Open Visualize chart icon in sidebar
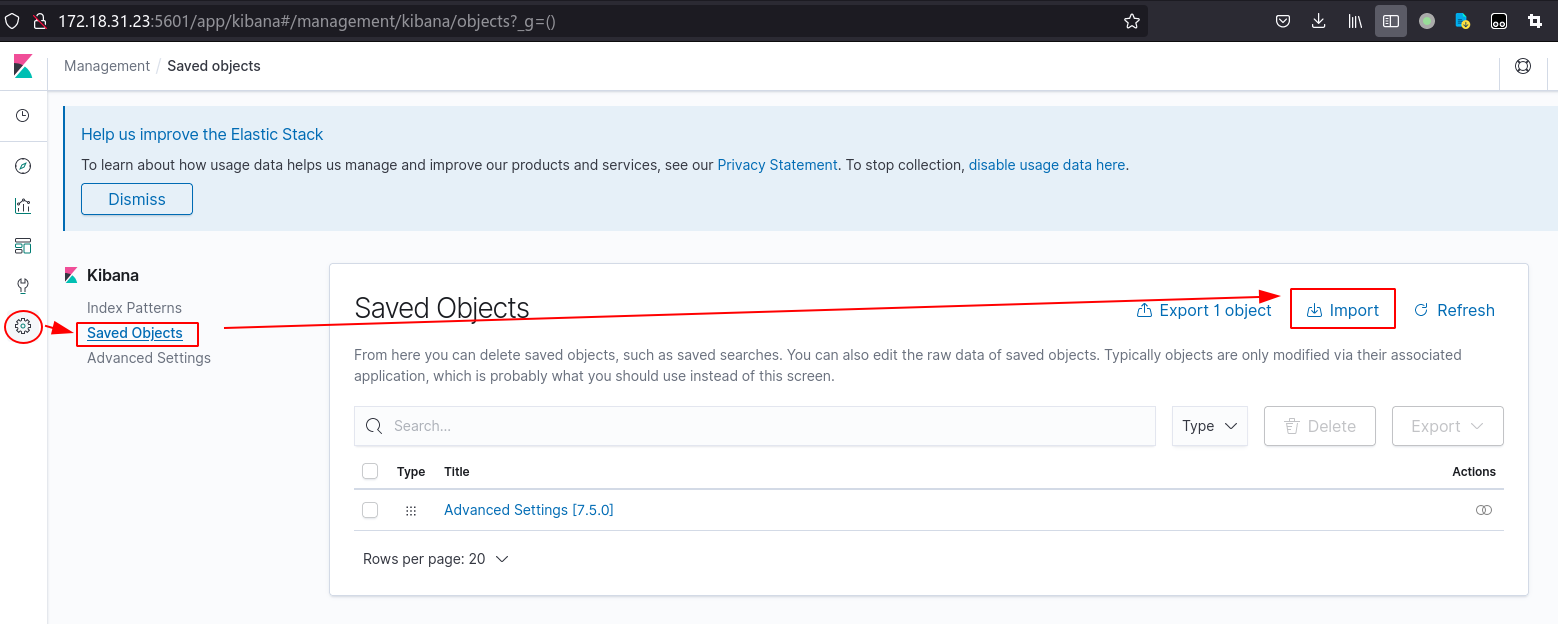1558x624 pixels. coord(23,206)
